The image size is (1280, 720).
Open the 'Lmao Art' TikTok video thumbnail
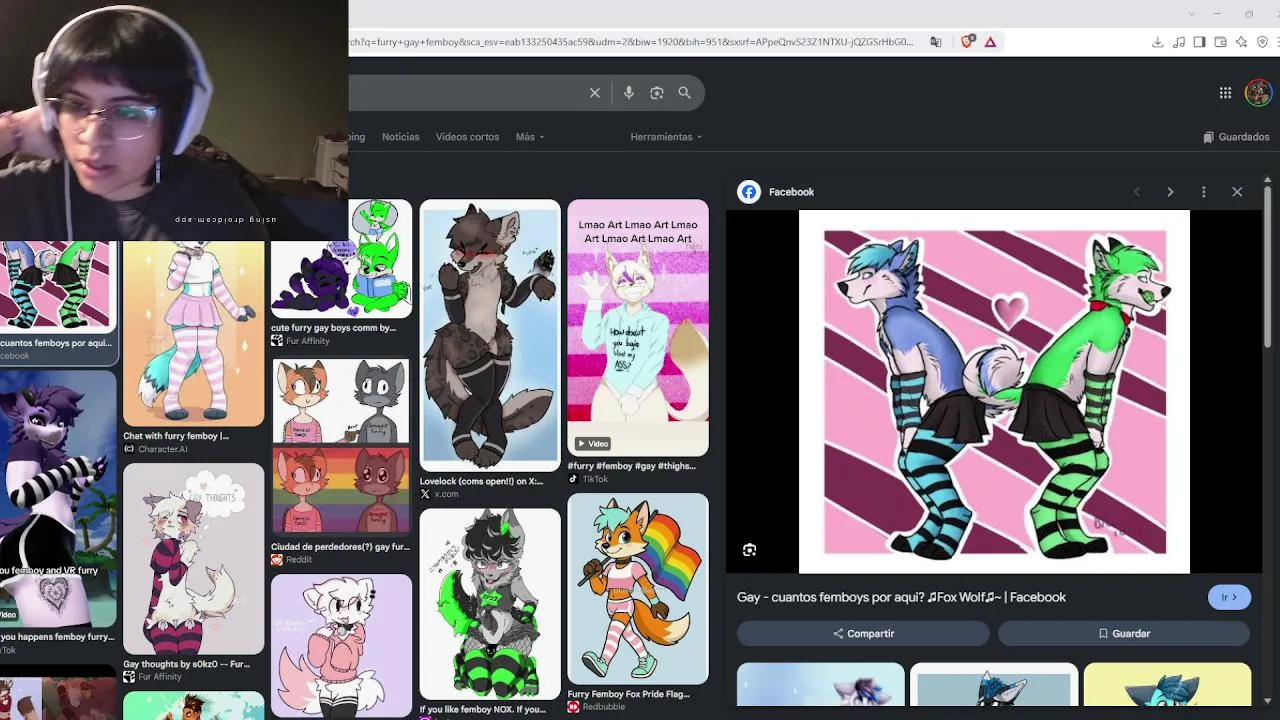pyautogui.click(x=638, y=327)
